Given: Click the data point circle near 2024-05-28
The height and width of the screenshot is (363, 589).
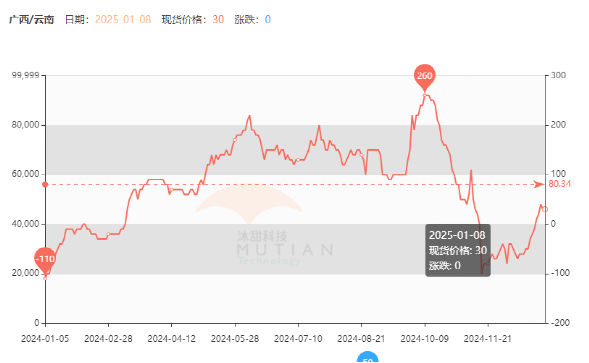Looking at the screenshot, I should click(235, 140).
